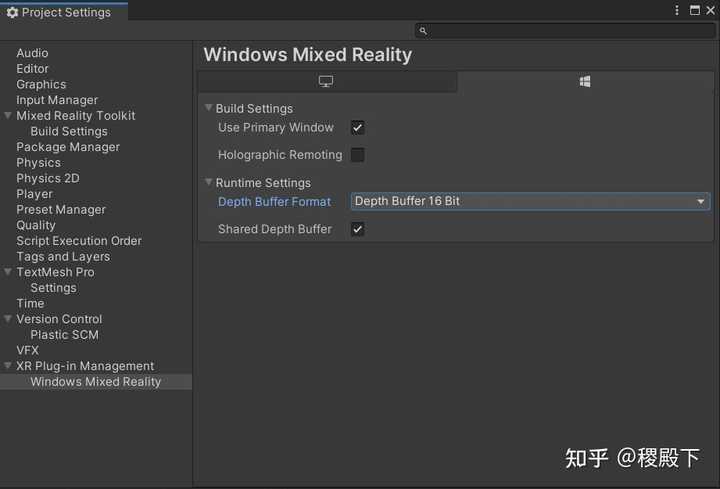Select the Physics 2D settings entry
This screenshot has width=720, height=489.
click(x=48, y=178)
